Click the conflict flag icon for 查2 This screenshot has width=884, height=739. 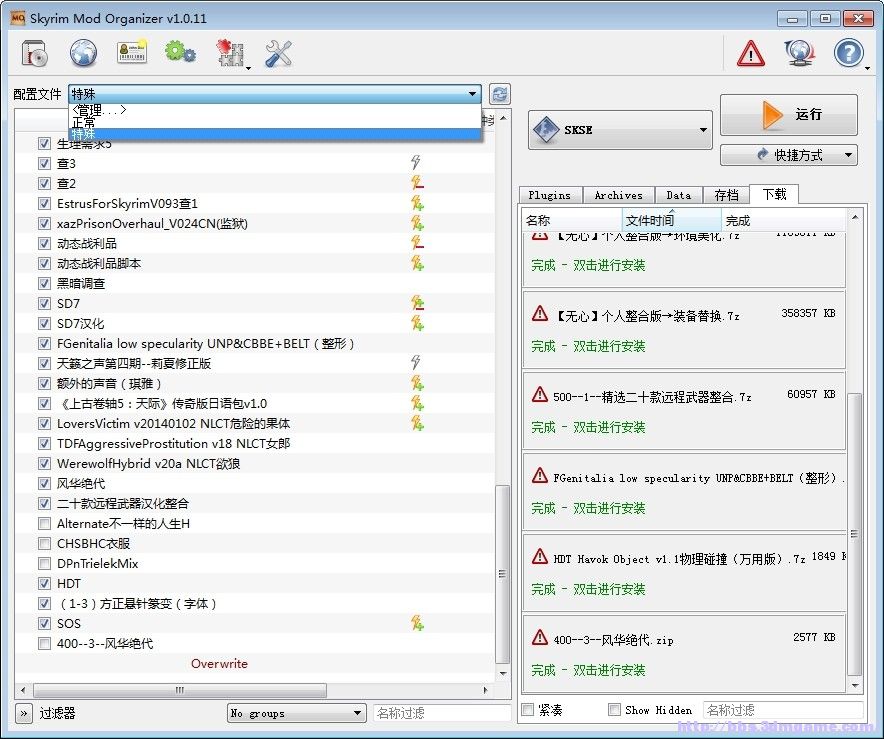click(x=417, y=183)
